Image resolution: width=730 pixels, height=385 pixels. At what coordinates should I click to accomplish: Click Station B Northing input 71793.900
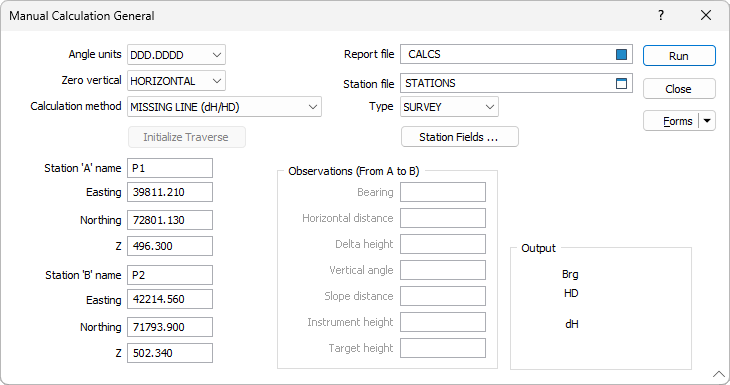tap(170, 327)
